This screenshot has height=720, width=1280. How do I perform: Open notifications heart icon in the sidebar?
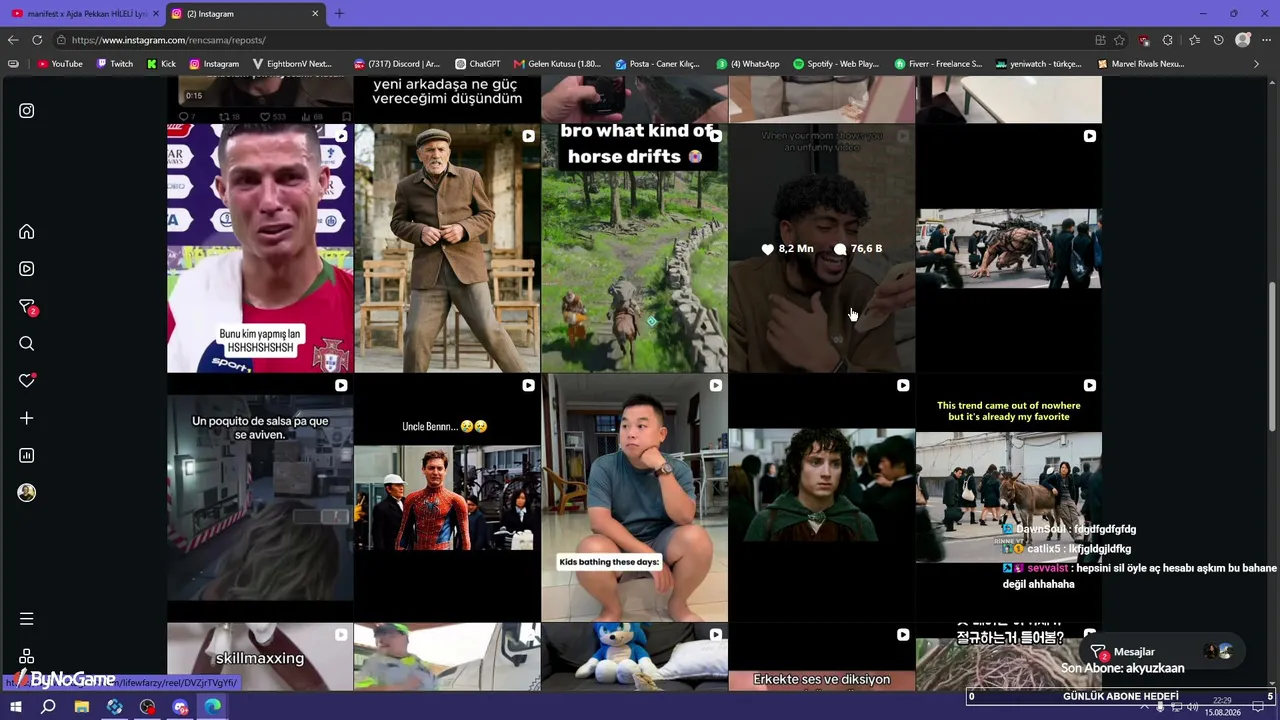pos(27,381)
